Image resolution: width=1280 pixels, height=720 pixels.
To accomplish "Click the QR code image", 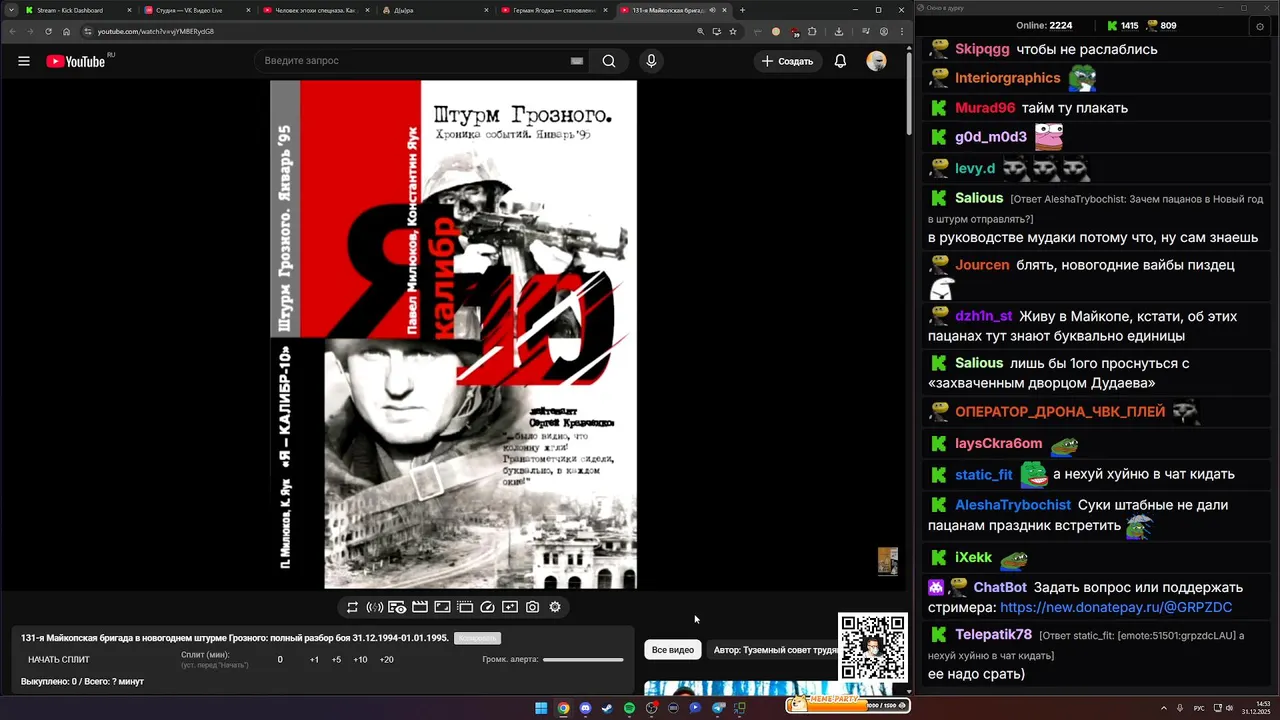I will click(x=873, y=647).
